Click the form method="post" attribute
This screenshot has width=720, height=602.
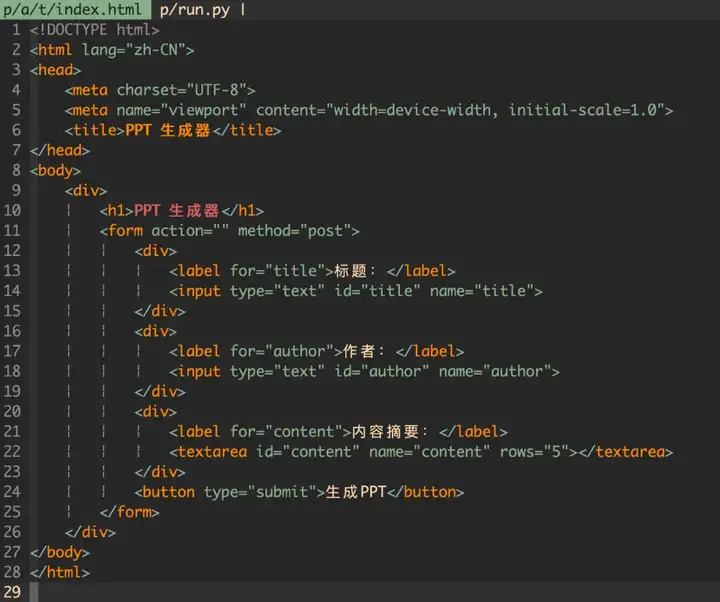tap(295, 231)
